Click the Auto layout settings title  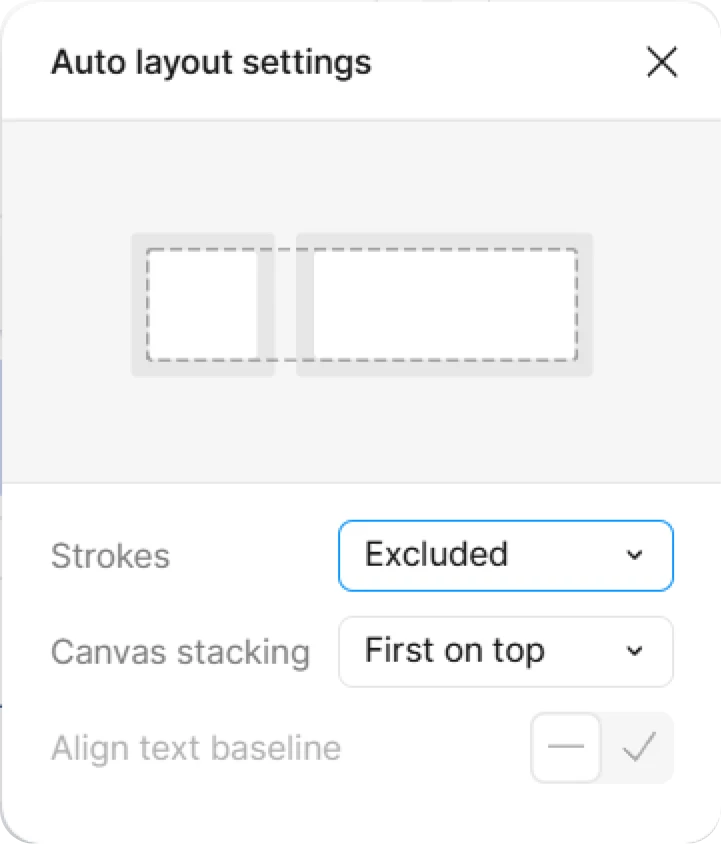click(211, 62)
